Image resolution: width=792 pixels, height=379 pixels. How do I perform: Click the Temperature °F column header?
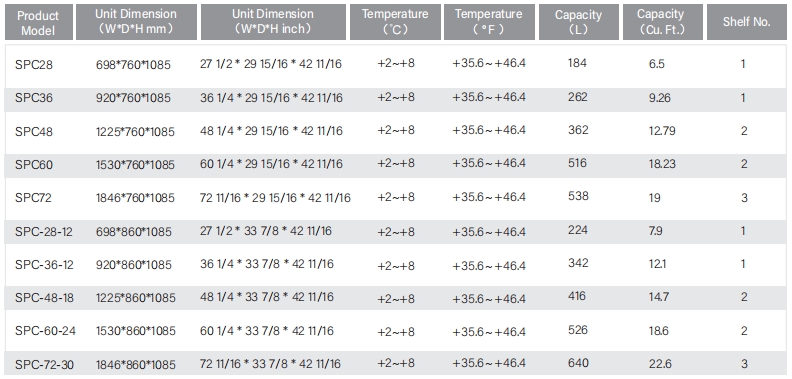click(489, 22)
